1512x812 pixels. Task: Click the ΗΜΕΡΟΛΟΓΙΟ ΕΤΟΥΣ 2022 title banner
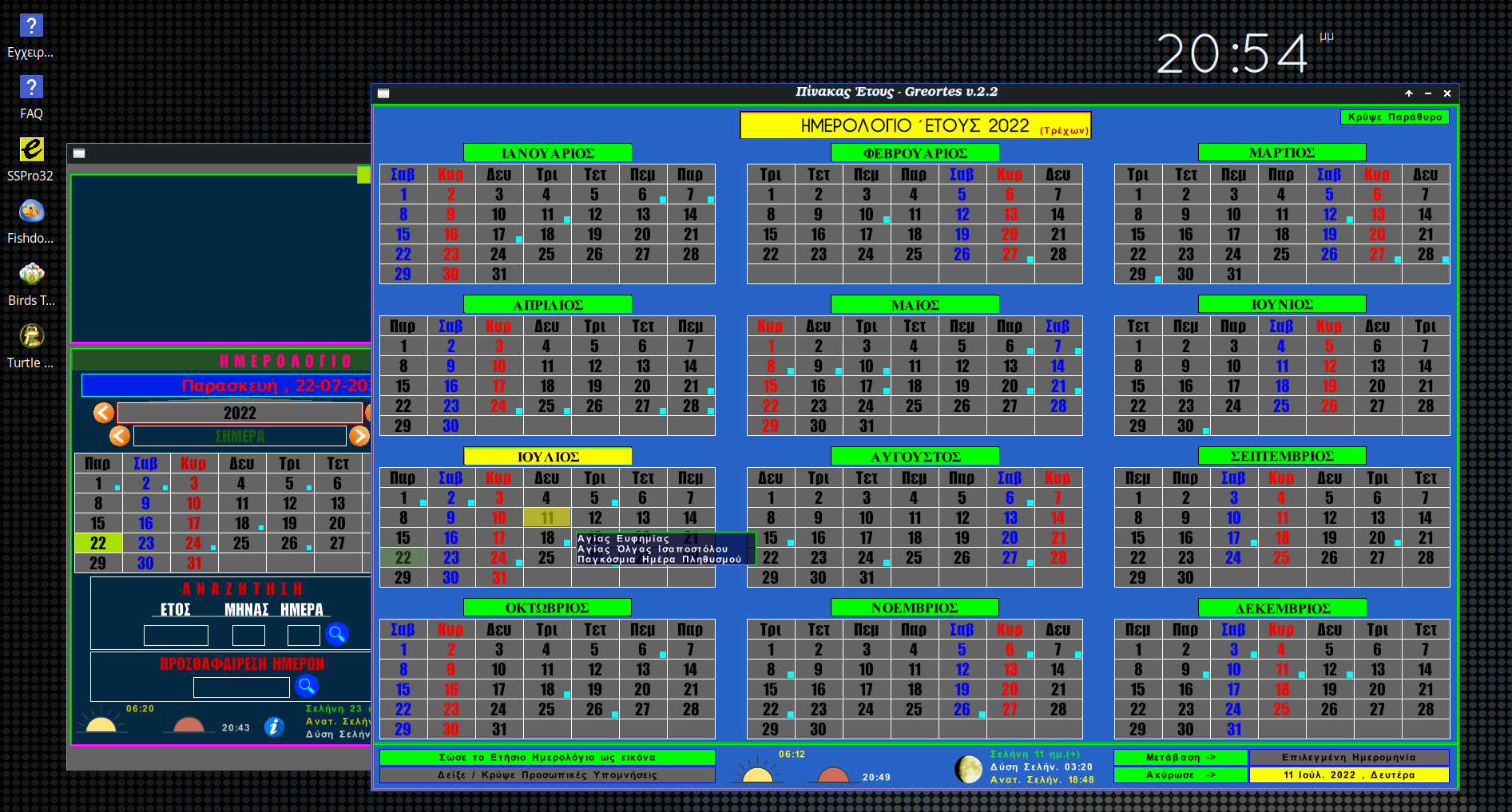pos(915,125)
